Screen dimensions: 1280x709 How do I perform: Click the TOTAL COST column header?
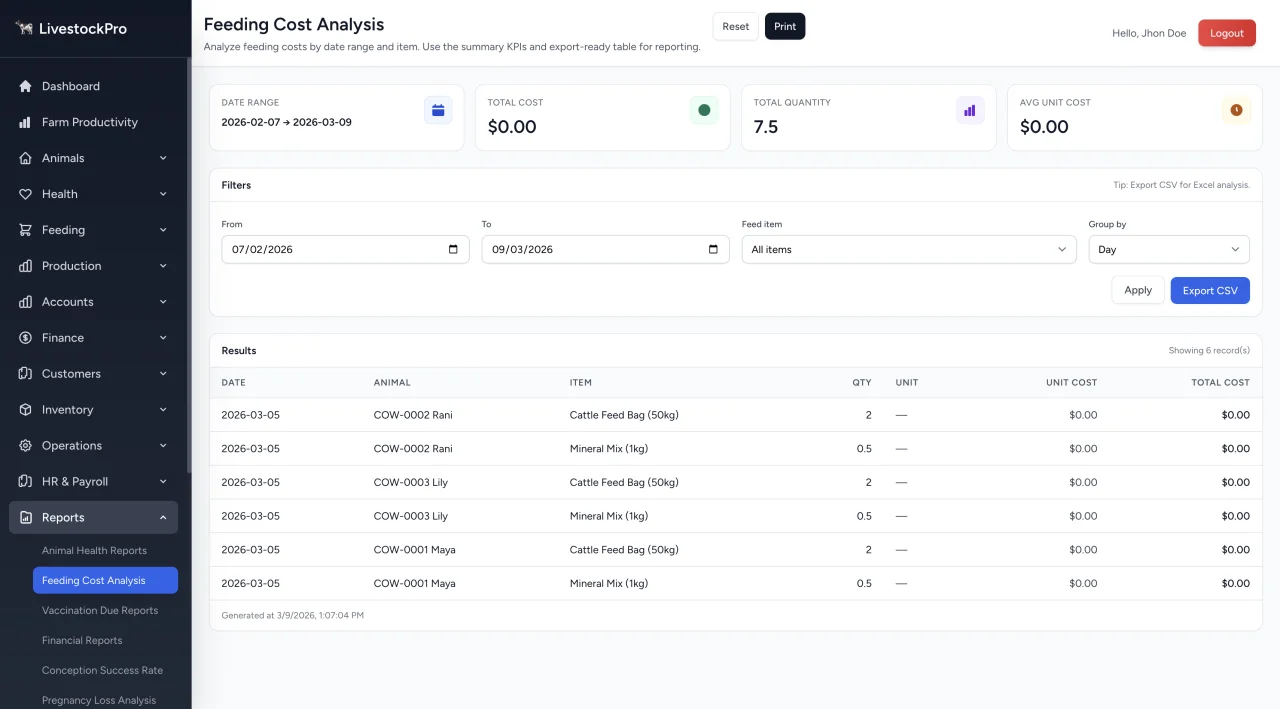[x=1220, y=383]
